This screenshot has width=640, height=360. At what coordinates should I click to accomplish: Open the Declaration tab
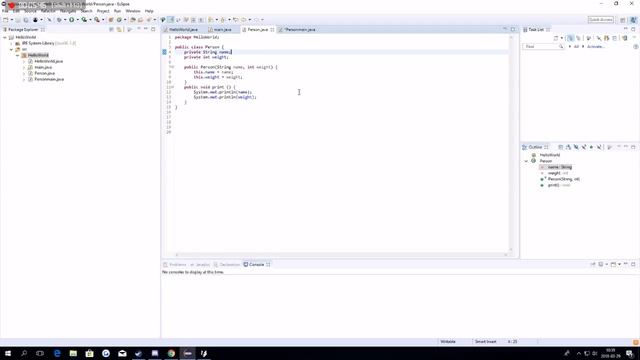pyautogui.click(x=227, y=264)
